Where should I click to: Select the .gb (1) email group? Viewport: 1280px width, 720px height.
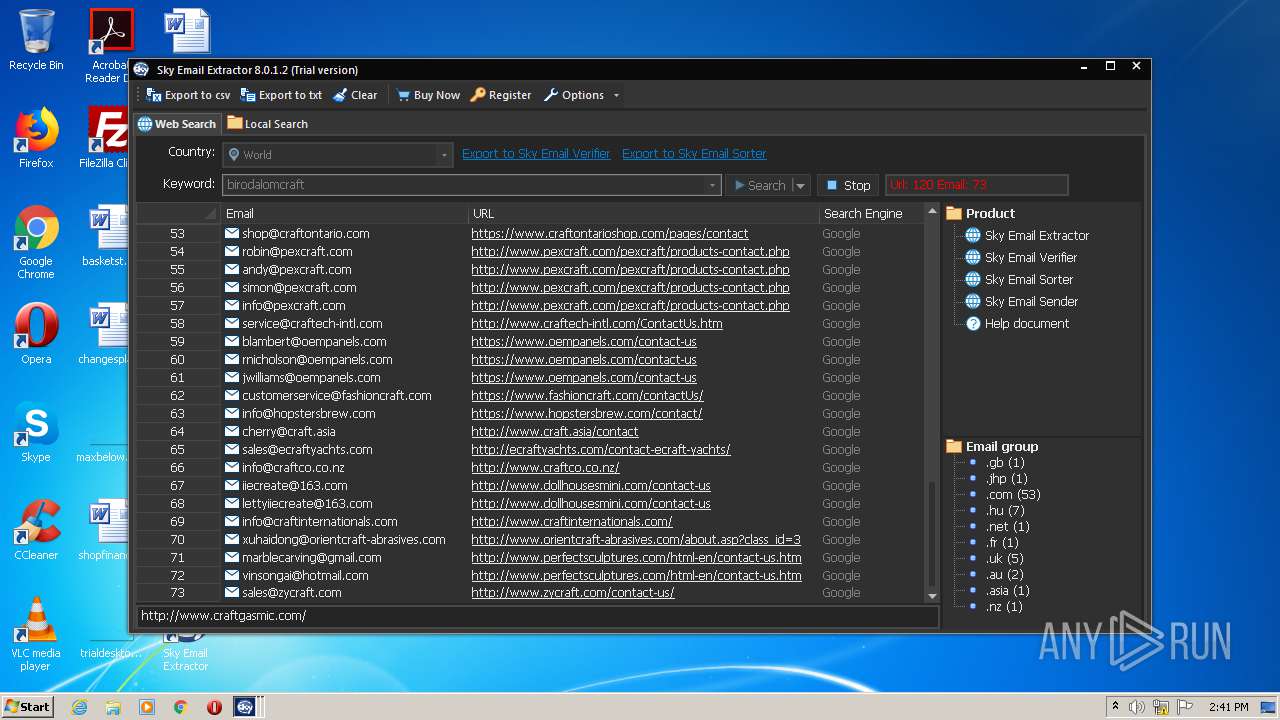1005,462
